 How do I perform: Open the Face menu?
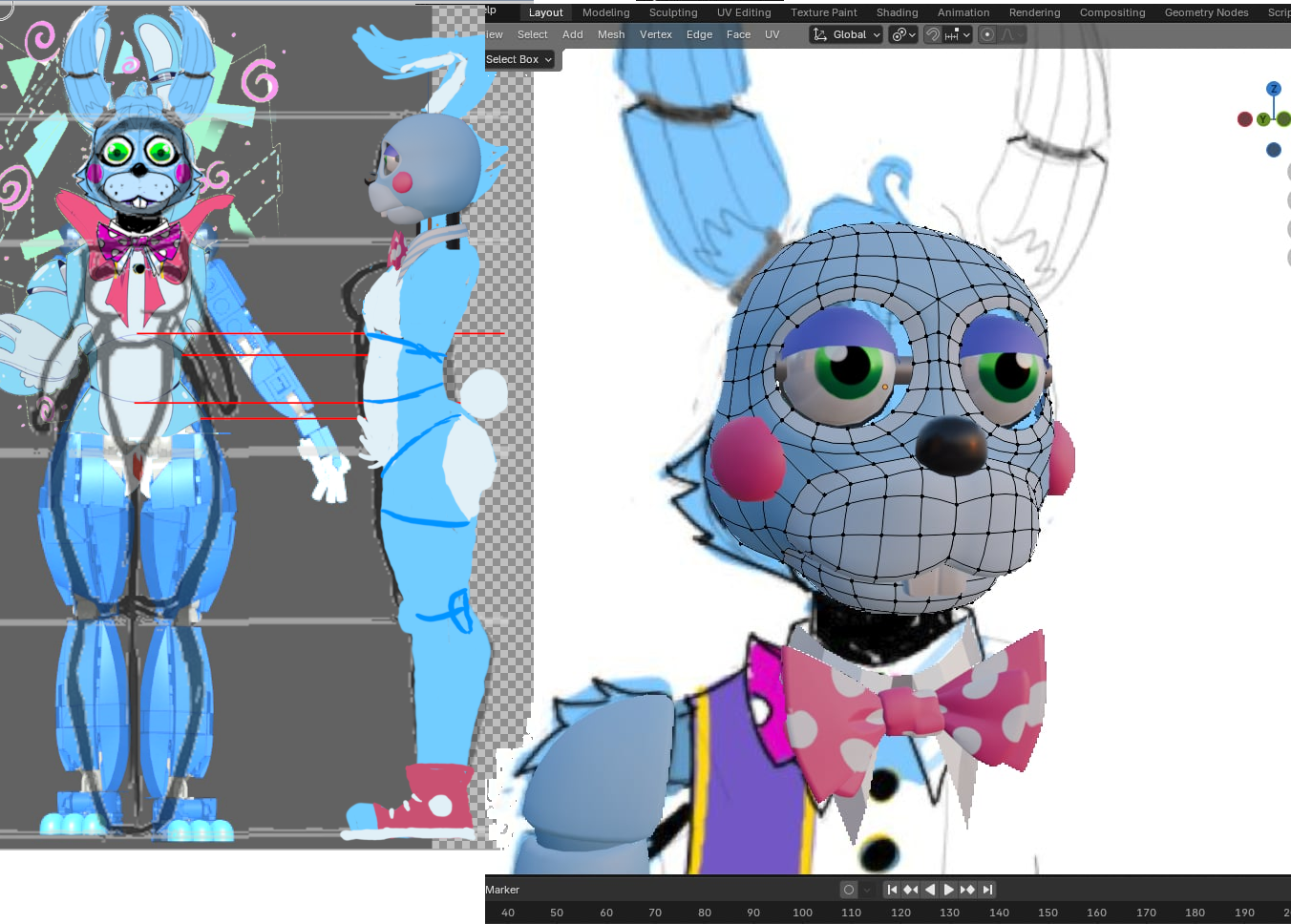738,34
